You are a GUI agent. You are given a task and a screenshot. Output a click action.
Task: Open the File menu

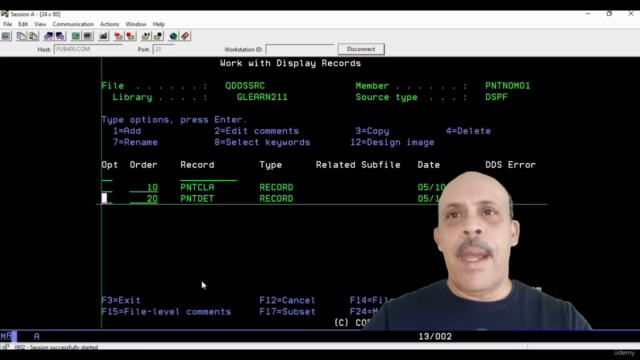pos(7,24)
